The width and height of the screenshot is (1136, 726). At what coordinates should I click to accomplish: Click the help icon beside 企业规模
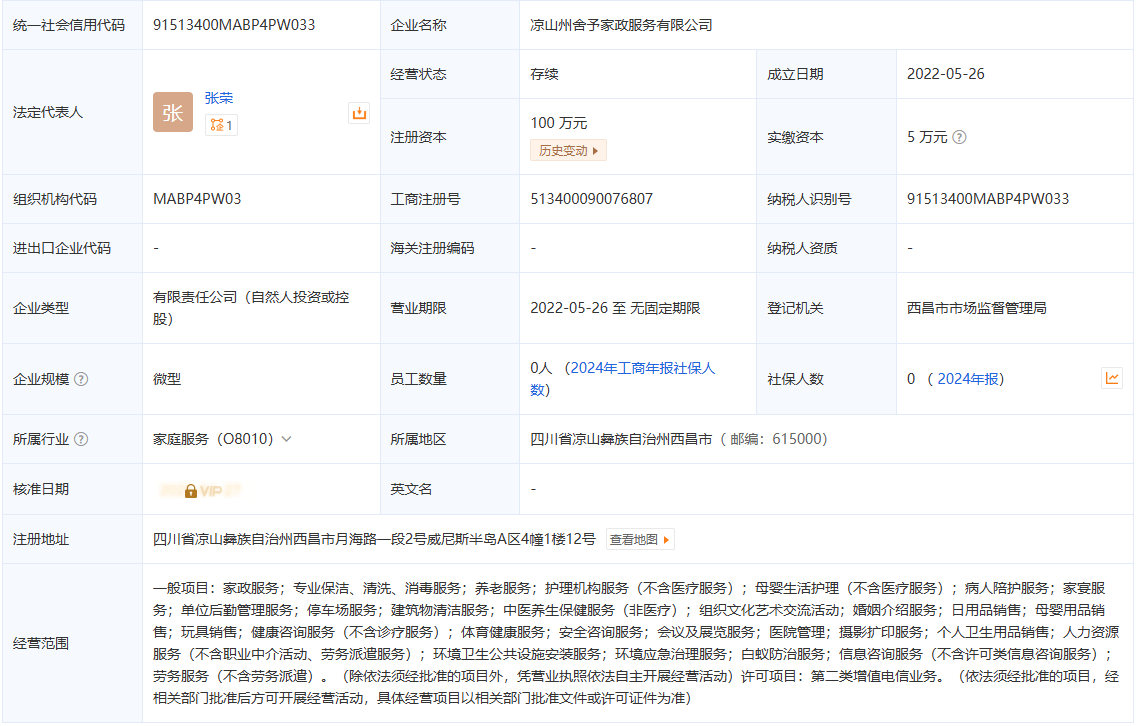click(81, 379)
